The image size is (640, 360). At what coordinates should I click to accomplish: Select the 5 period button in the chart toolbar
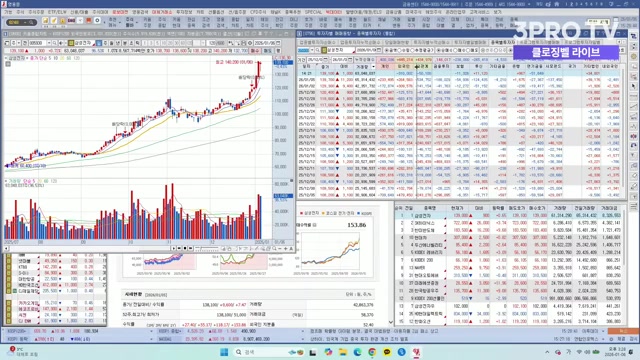tap(158, 43)
